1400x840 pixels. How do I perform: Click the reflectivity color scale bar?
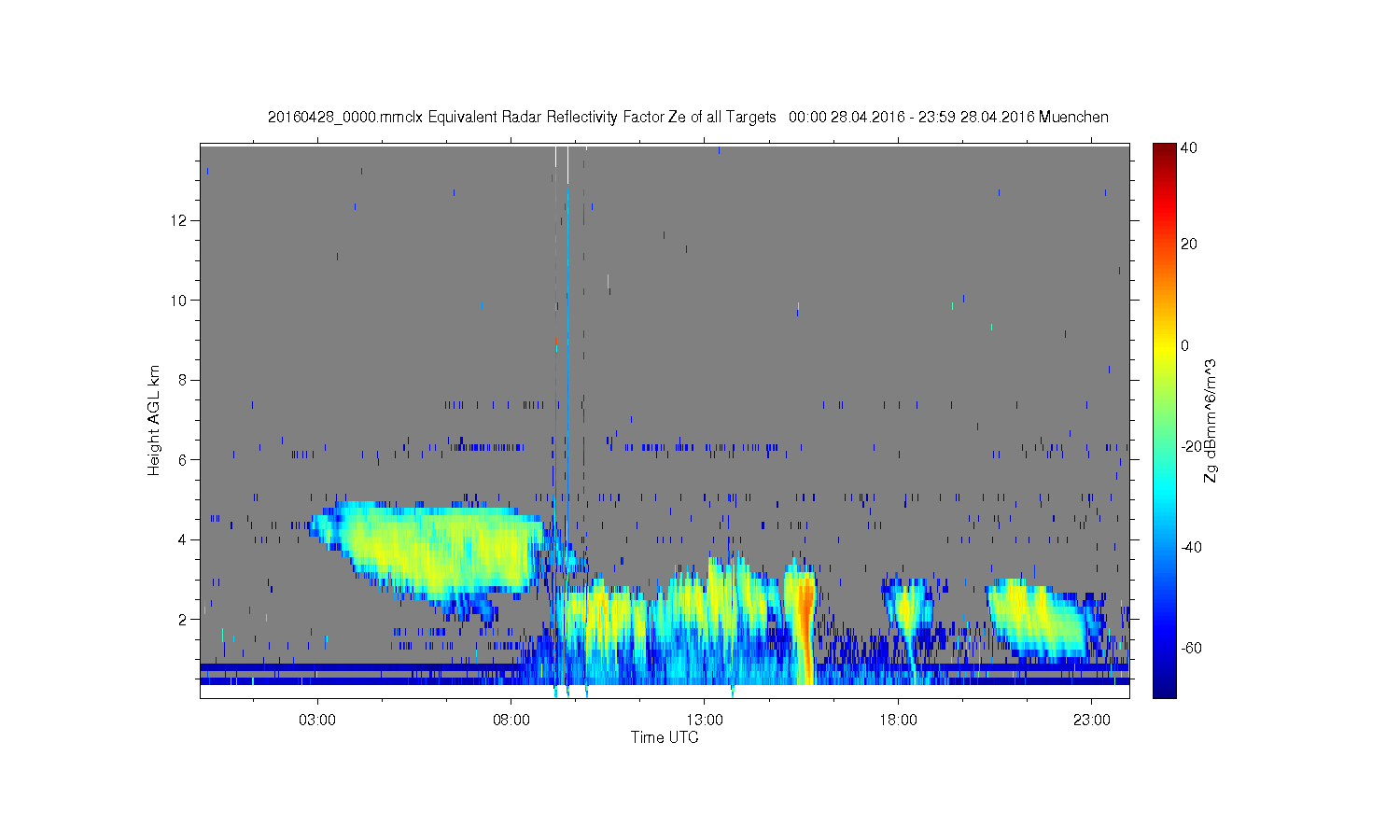pyautogui.click(x=1164, y=420)
